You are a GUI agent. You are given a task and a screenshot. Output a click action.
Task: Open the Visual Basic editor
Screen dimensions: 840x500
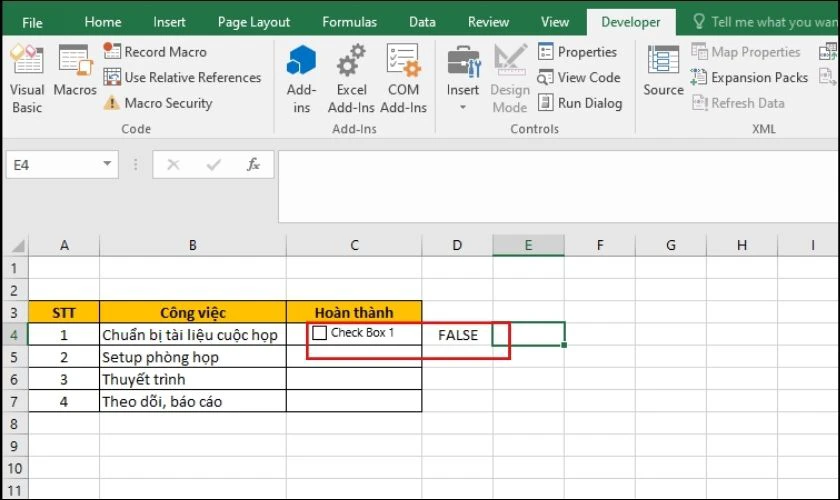click(x=27, y=79)
